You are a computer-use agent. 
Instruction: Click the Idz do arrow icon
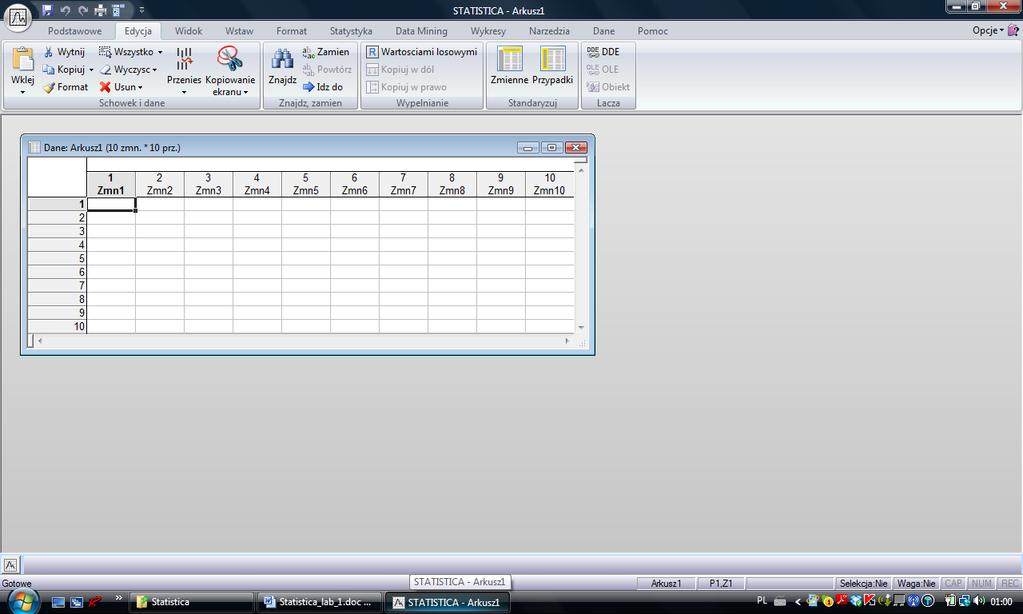coord(309,87)
